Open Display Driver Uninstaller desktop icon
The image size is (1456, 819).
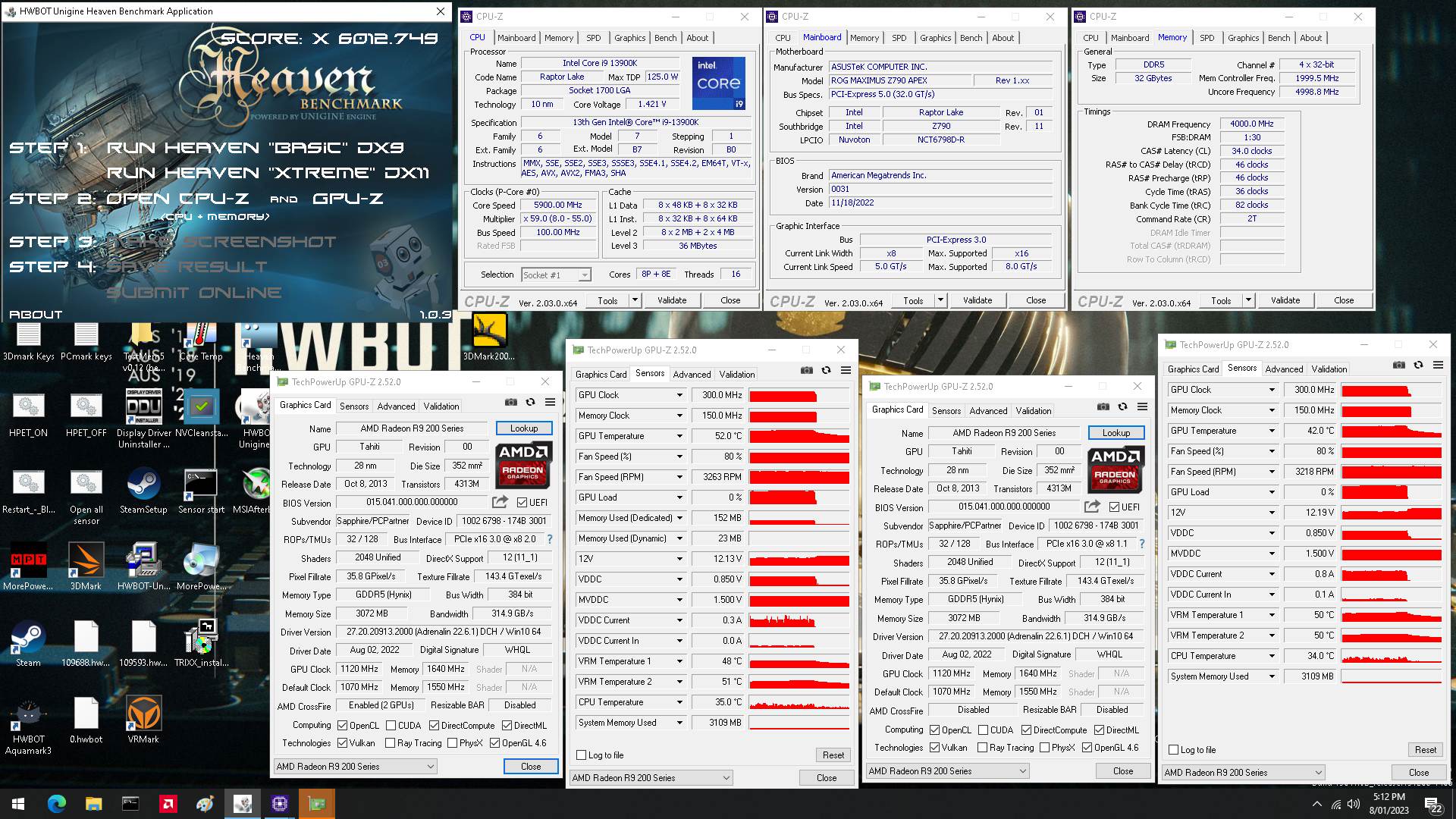coord(144,419)
